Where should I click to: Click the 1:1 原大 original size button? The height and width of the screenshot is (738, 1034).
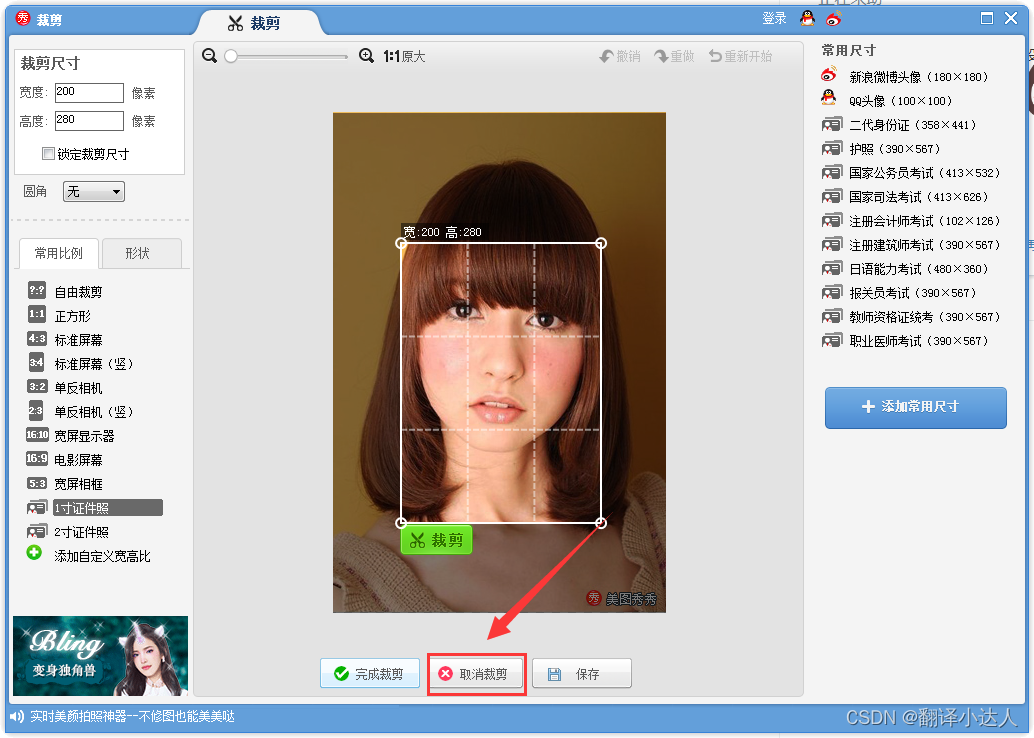pyautogui.click(x=404, y=57)
